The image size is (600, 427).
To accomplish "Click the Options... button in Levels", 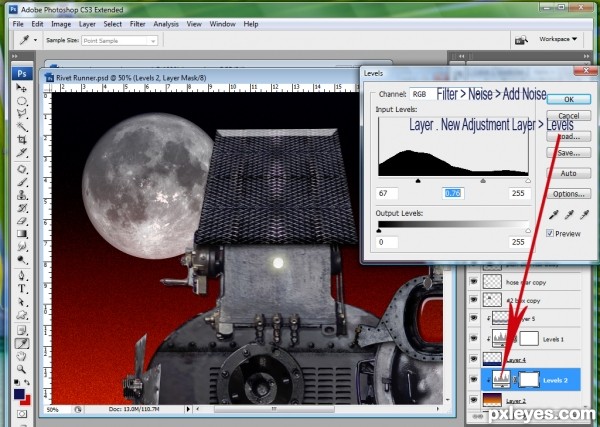I will [x=569, y=194].
